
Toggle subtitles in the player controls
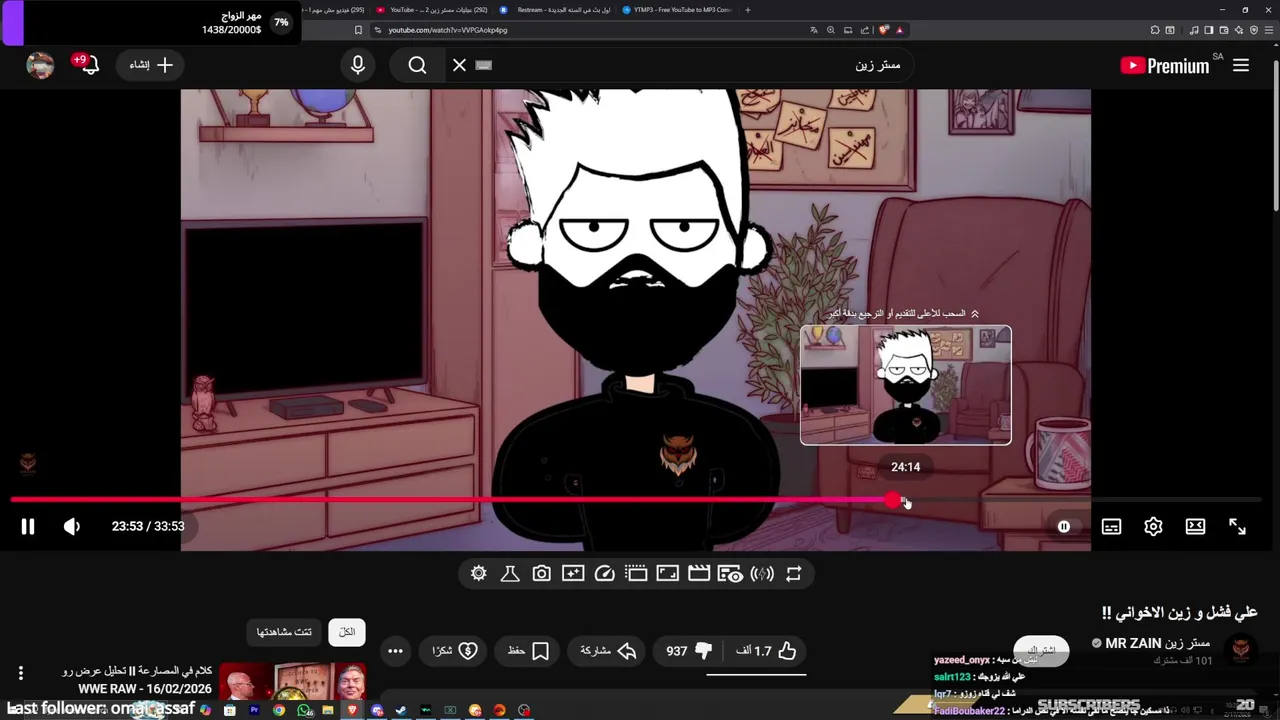click(1111, 526)
